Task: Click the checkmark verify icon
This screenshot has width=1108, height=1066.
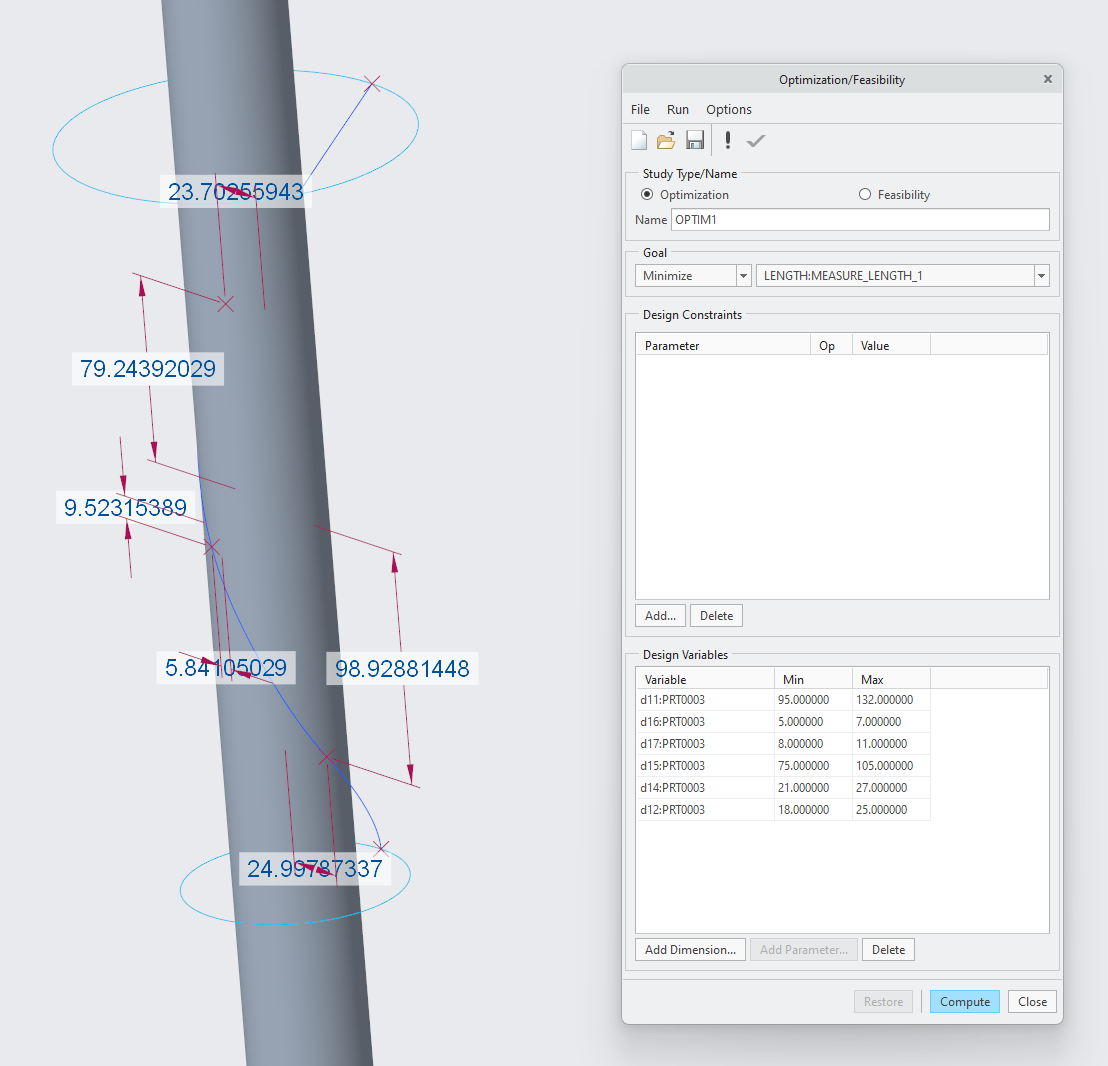Action: [x=755, y=140]
